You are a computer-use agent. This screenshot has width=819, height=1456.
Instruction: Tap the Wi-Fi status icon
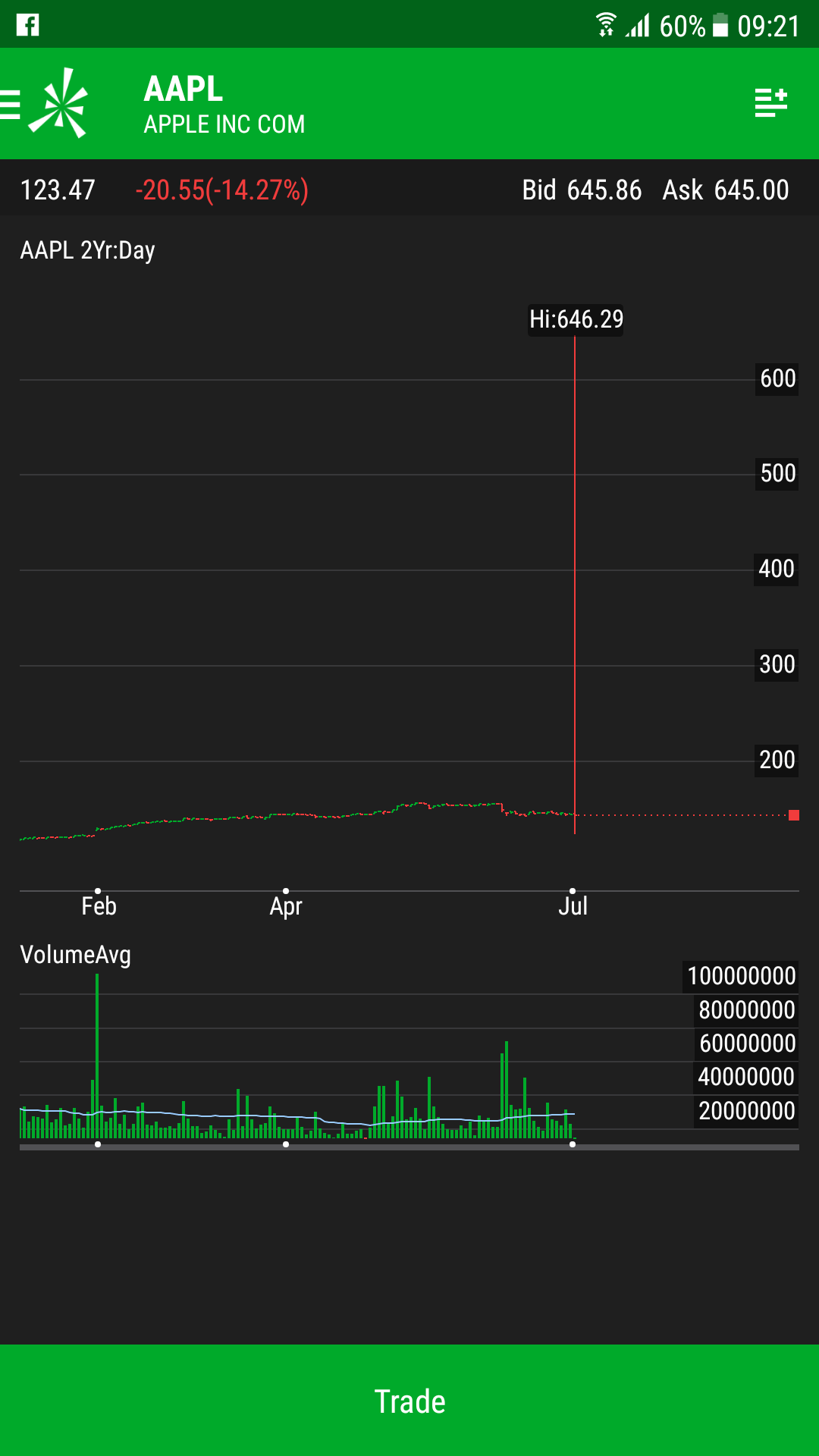tap(605, 25)
